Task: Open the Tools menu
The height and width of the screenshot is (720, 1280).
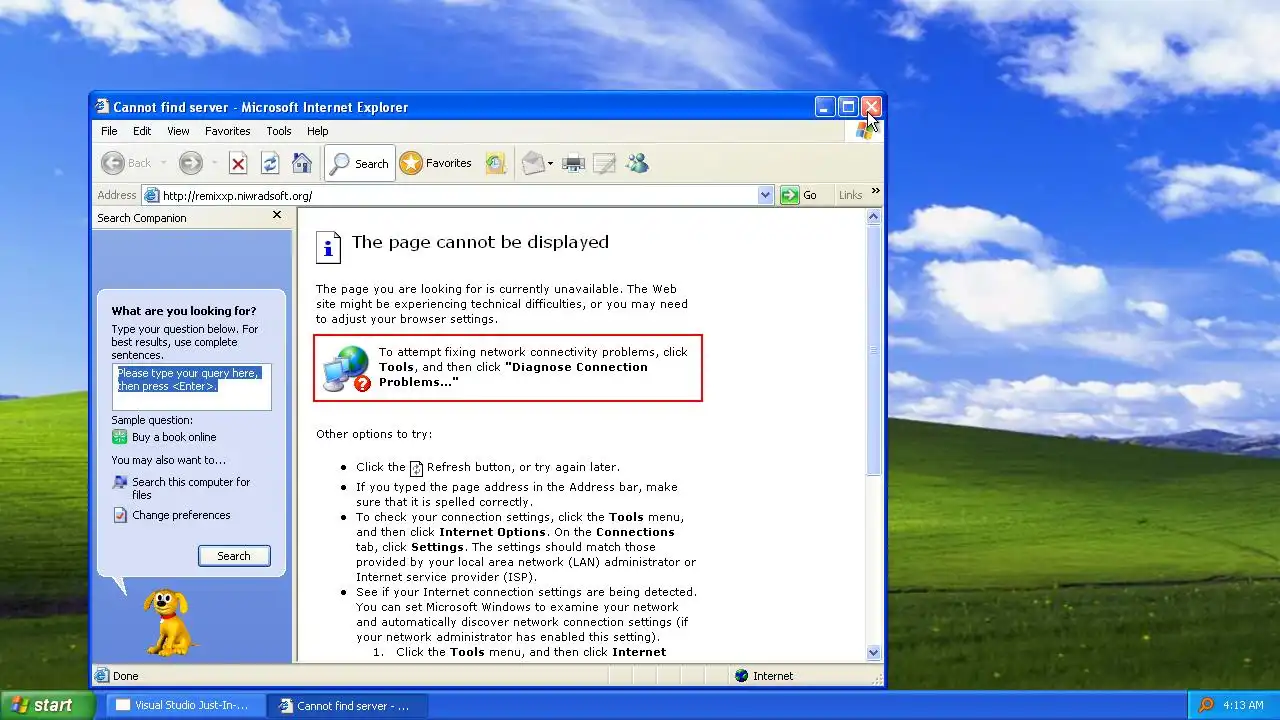Action: coord(279,131)
